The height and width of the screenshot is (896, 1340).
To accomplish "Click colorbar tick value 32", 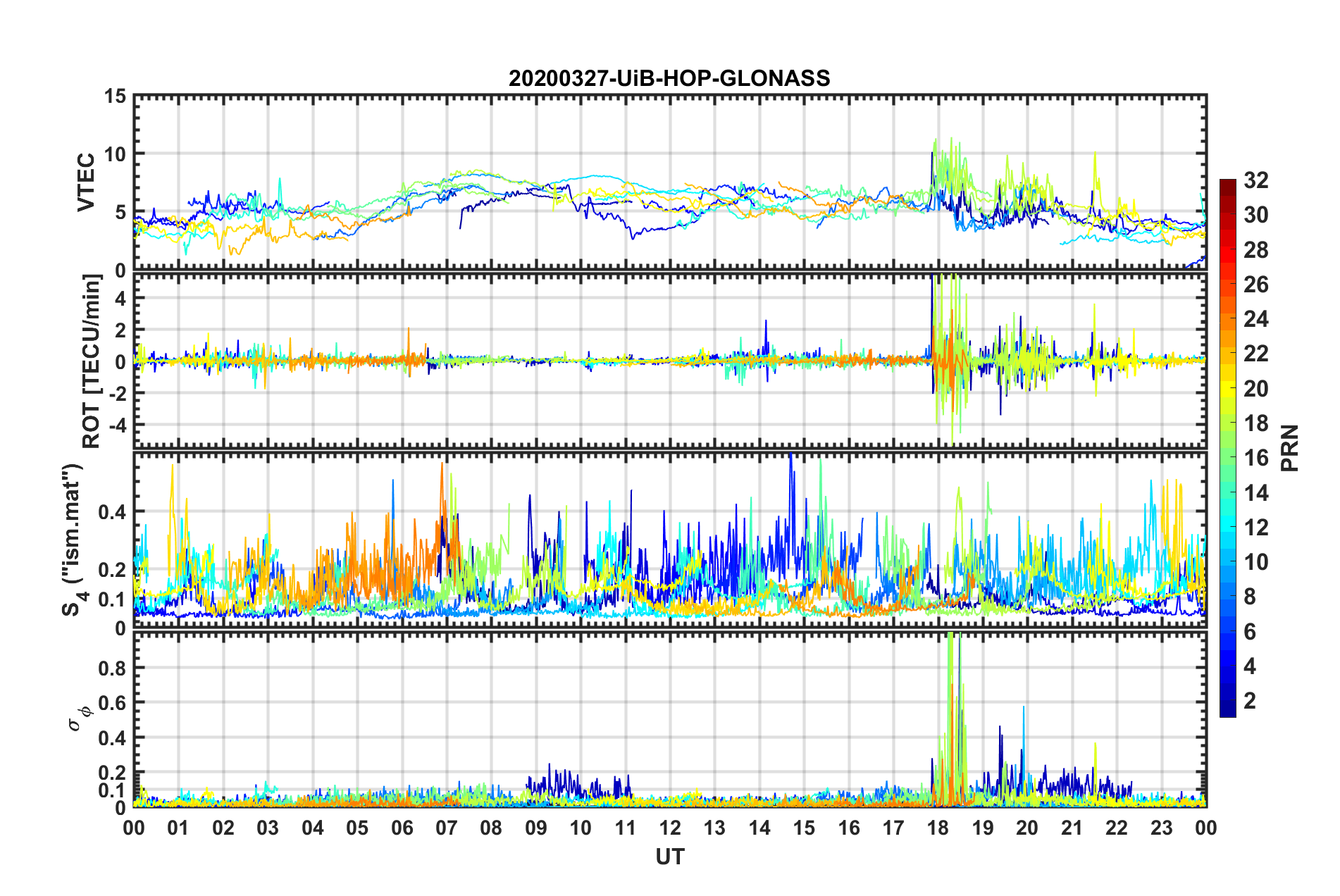I will (x=1255, y=180).
